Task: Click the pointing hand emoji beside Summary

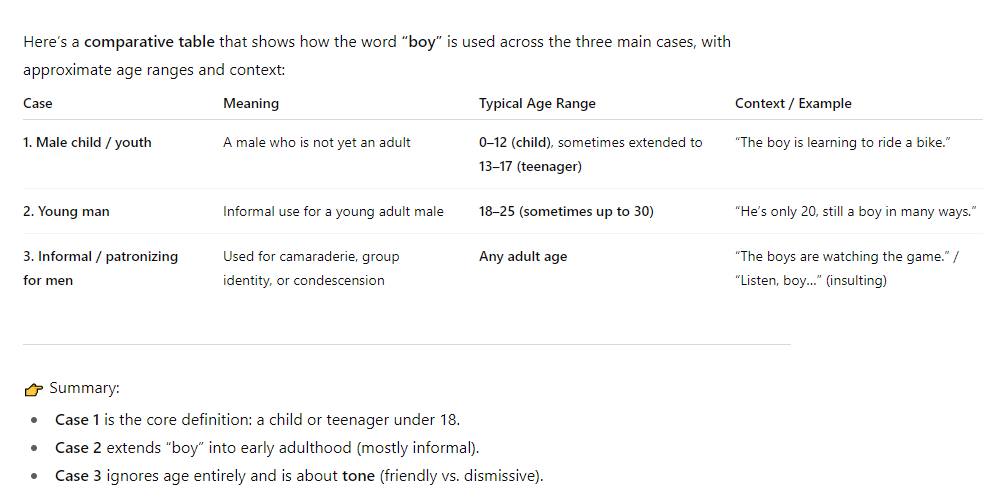Action: [33, 389]
